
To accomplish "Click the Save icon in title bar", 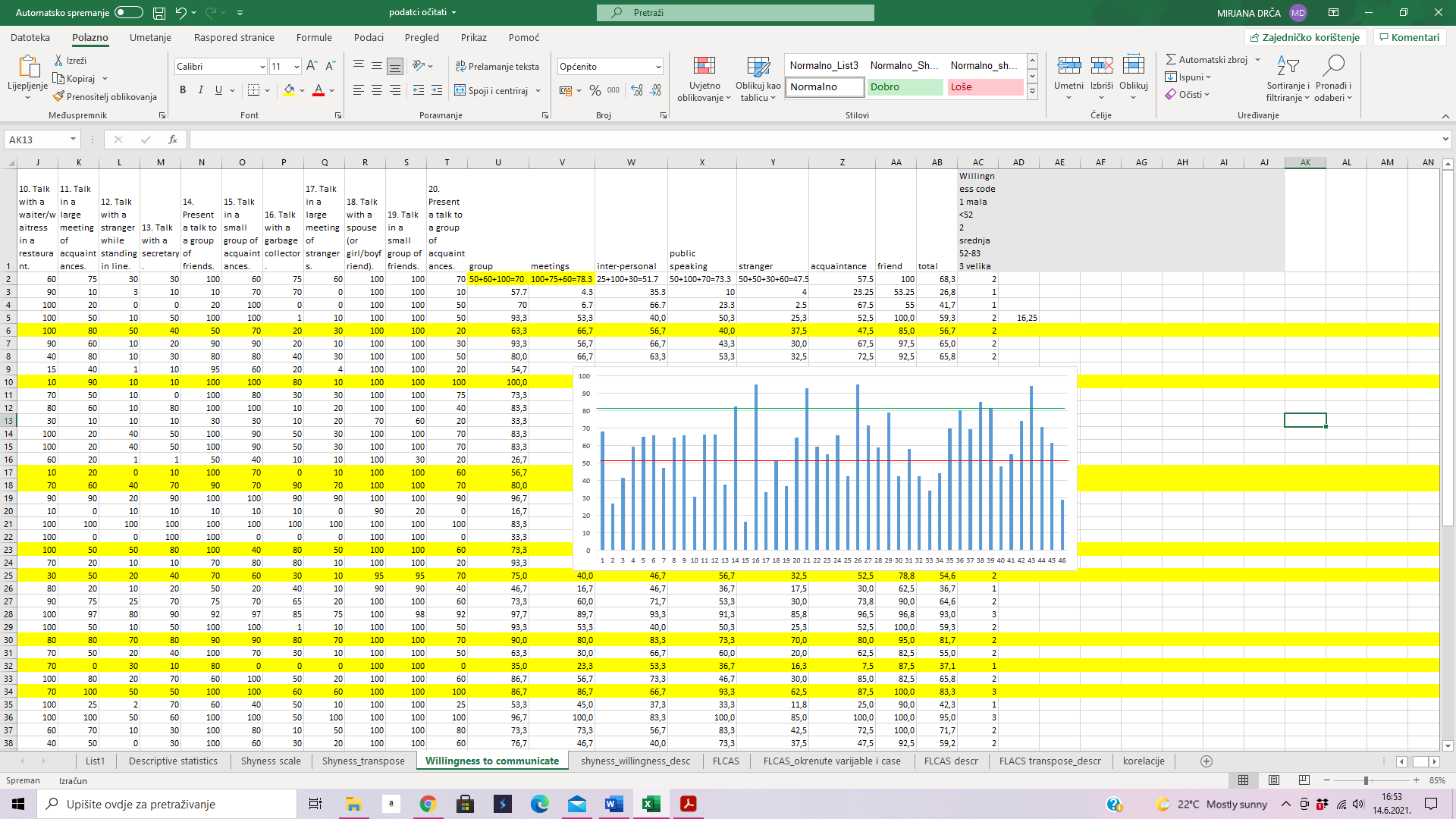I will 159,13.
